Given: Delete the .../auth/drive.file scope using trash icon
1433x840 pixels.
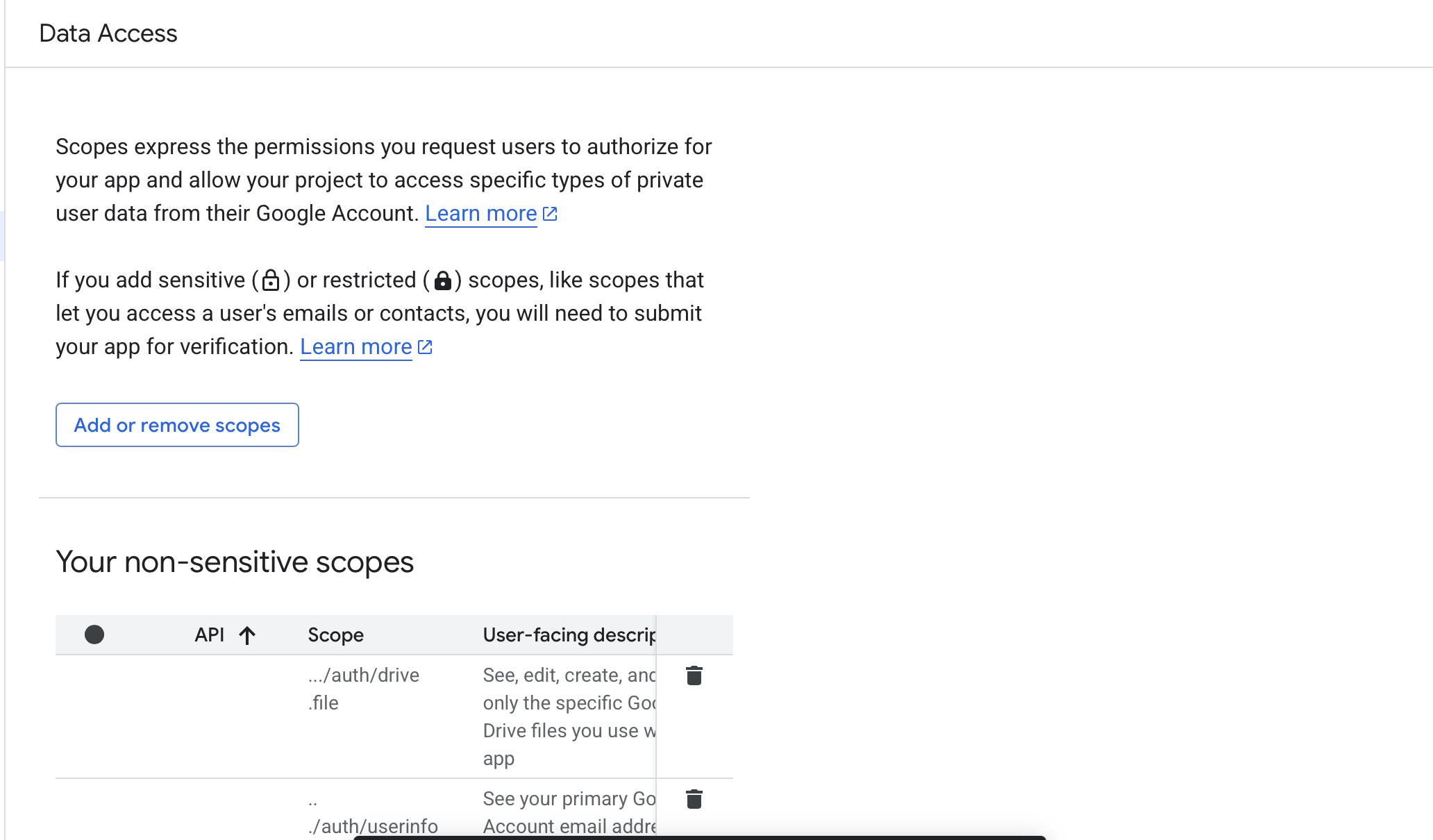Looking at the screenshot, I should coord(694,675).
